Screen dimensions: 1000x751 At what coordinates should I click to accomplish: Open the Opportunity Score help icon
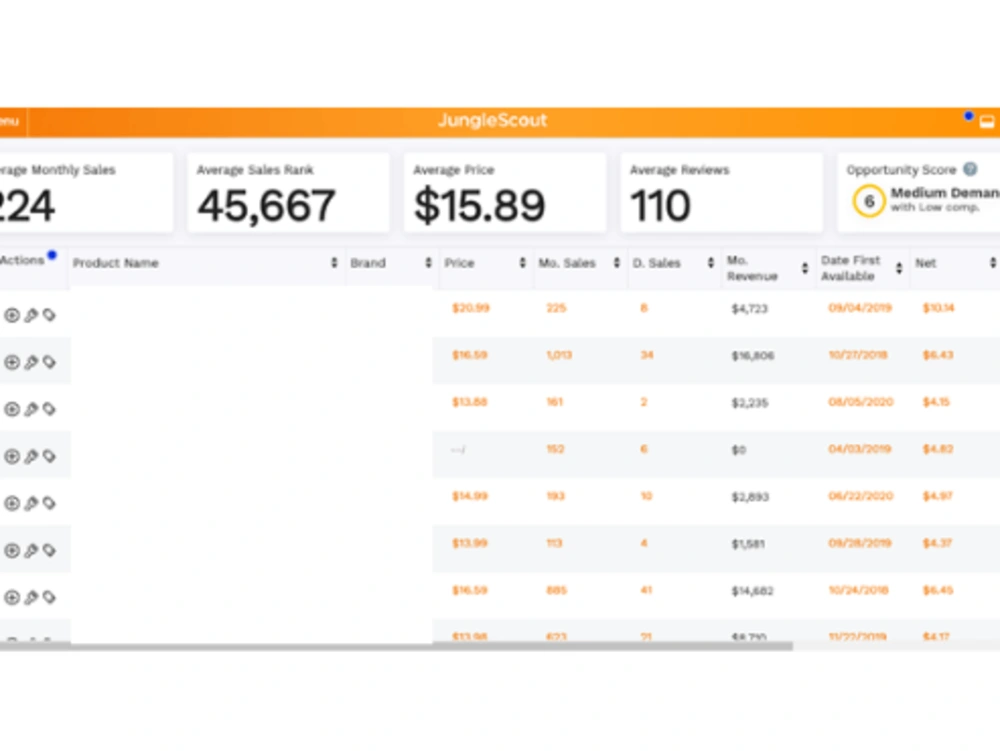click(970, 169)
